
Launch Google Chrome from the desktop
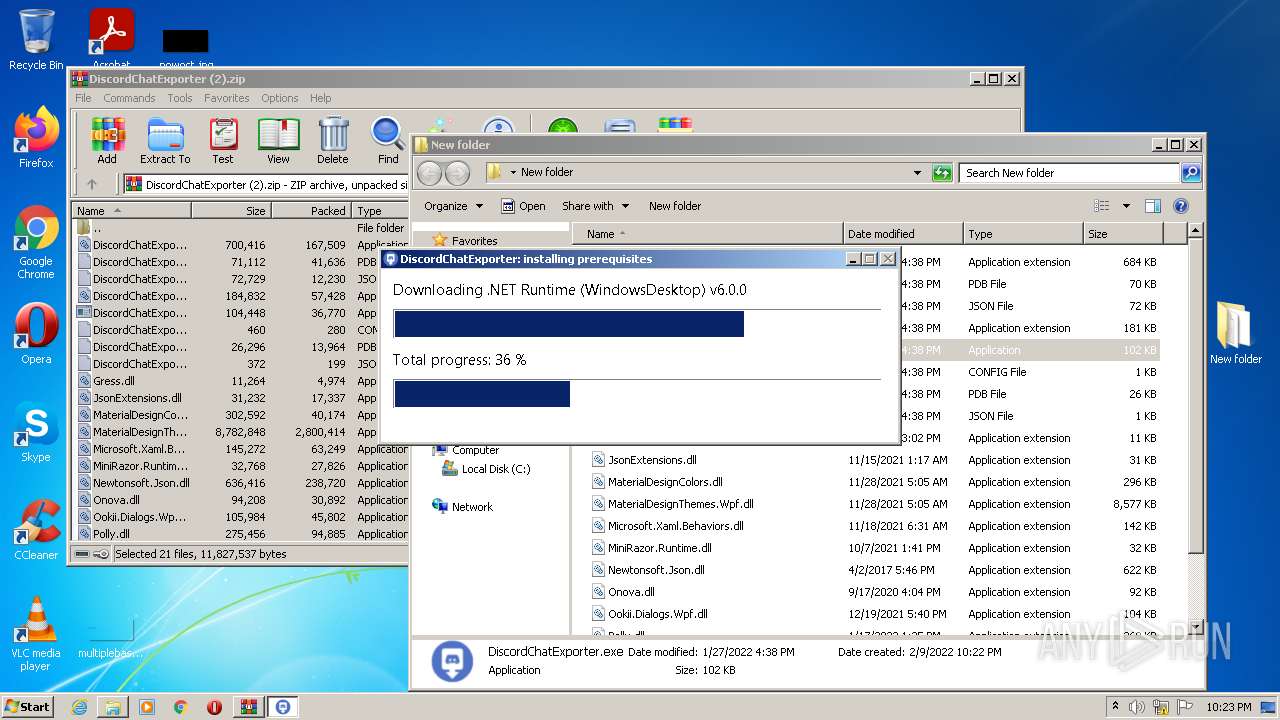[x=36, y=242]
